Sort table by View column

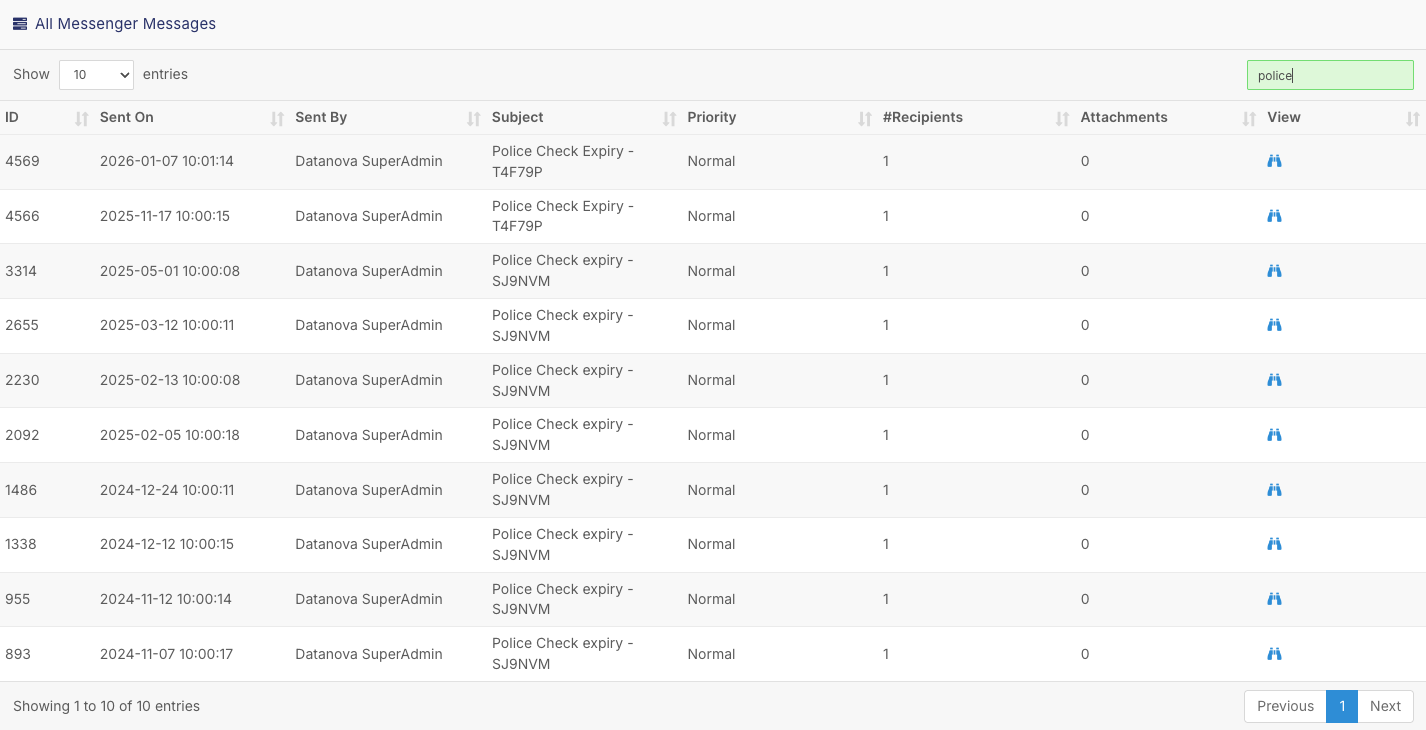(1344, 118)
